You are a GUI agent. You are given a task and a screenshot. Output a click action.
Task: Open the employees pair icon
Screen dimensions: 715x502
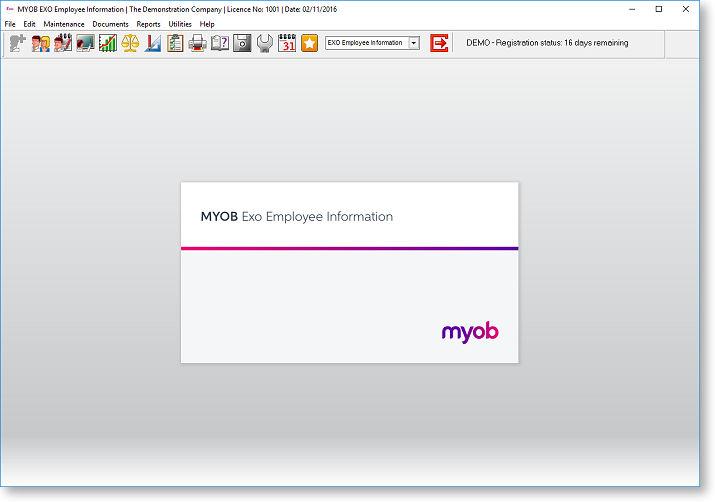[x=40, y=43]
